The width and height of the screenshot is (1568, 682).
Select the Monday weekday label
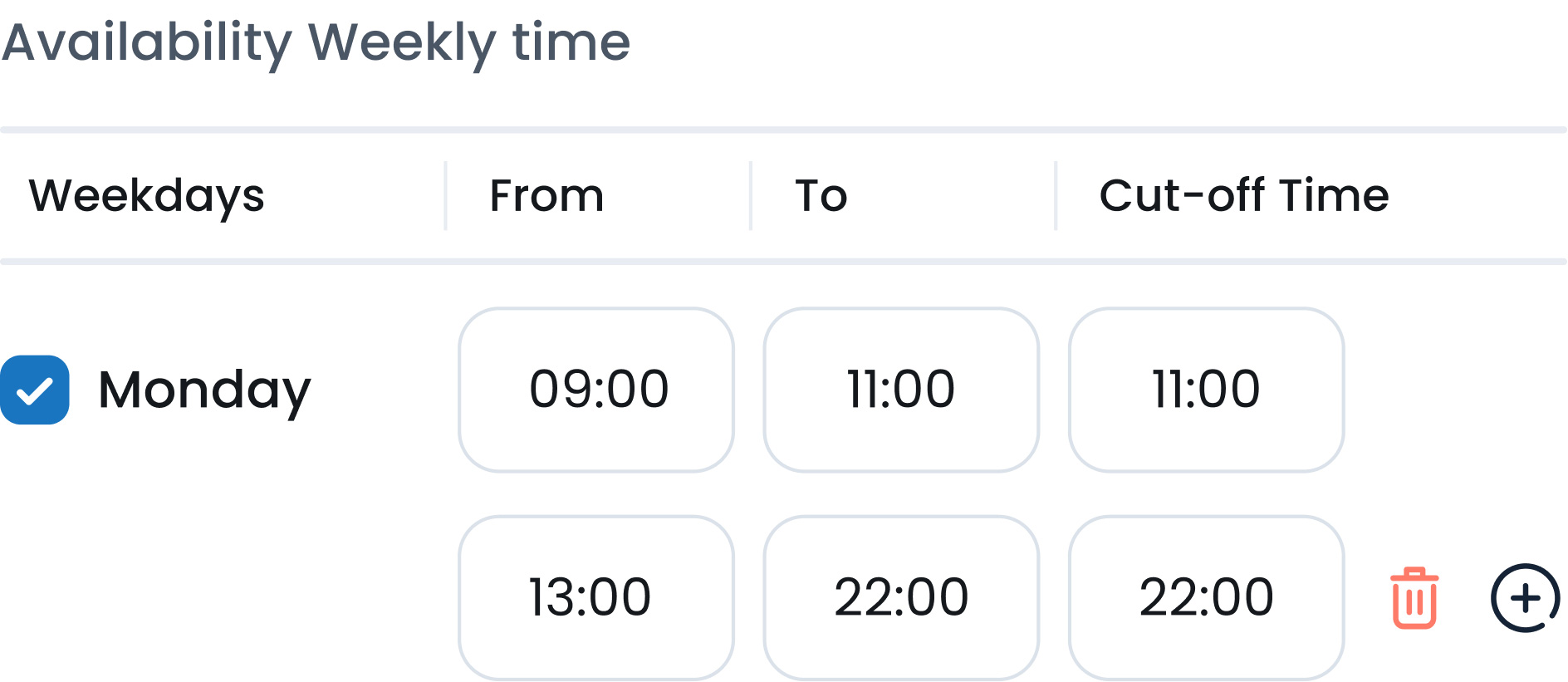tap(204, 388)
